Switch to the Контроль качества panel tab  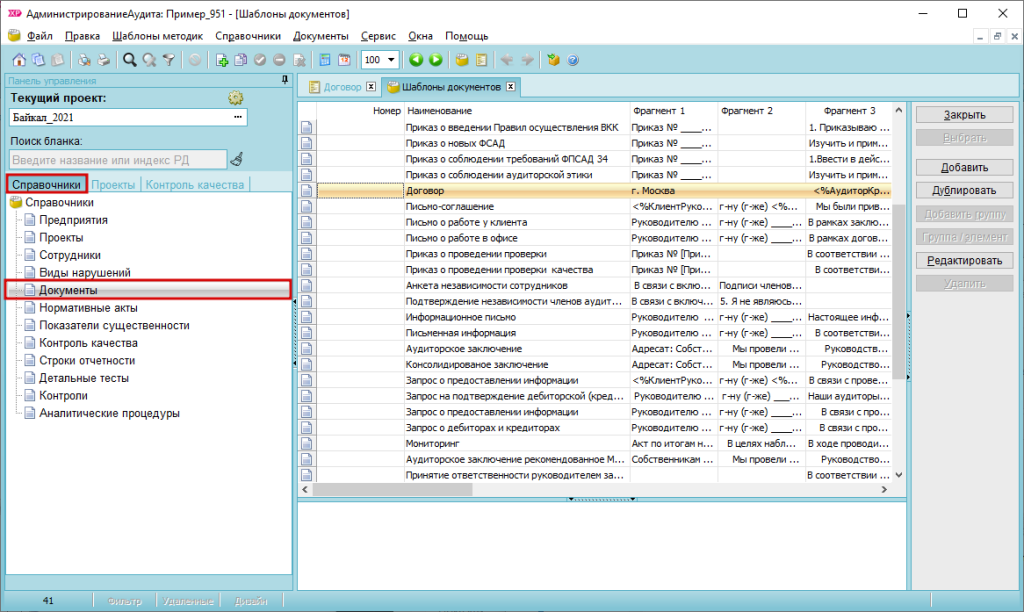pyautogui.click(x=195, y=185)
